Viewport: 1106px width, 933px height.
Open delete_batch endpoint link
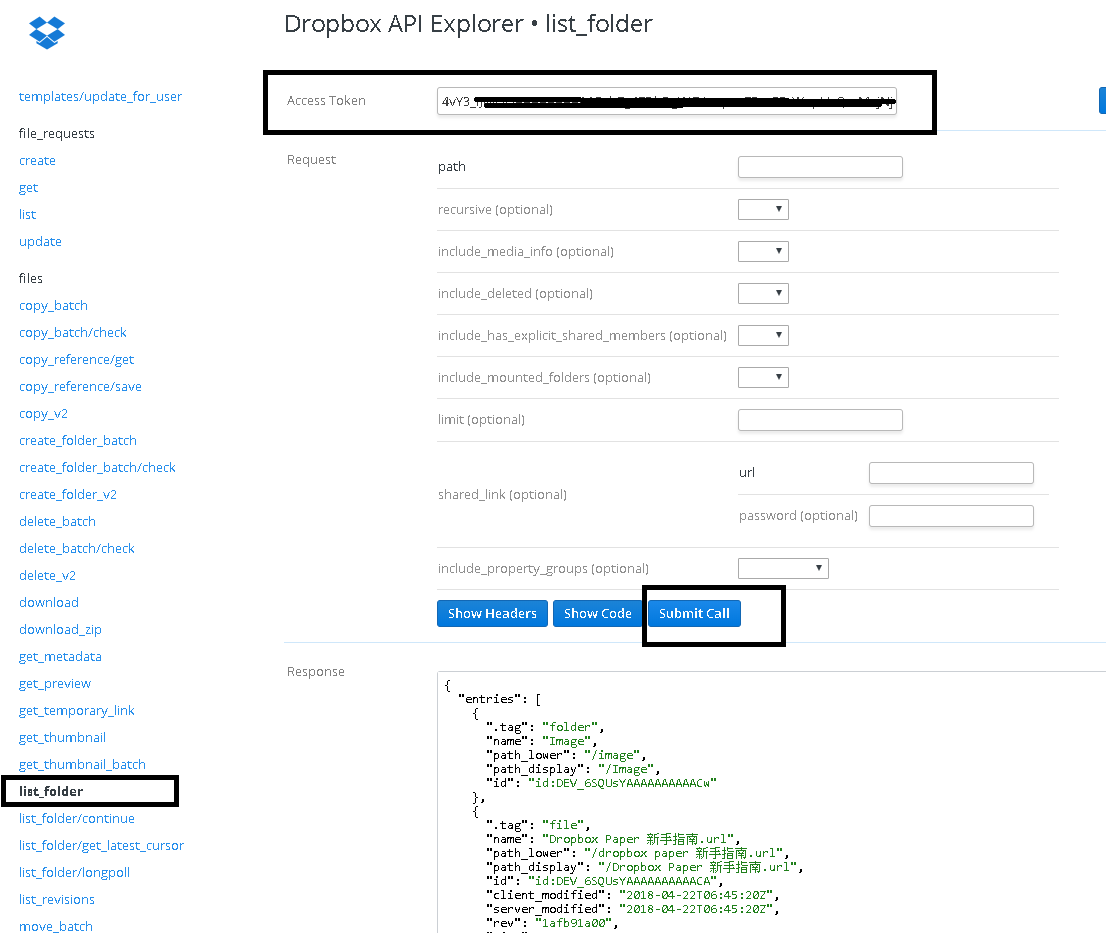57,522
